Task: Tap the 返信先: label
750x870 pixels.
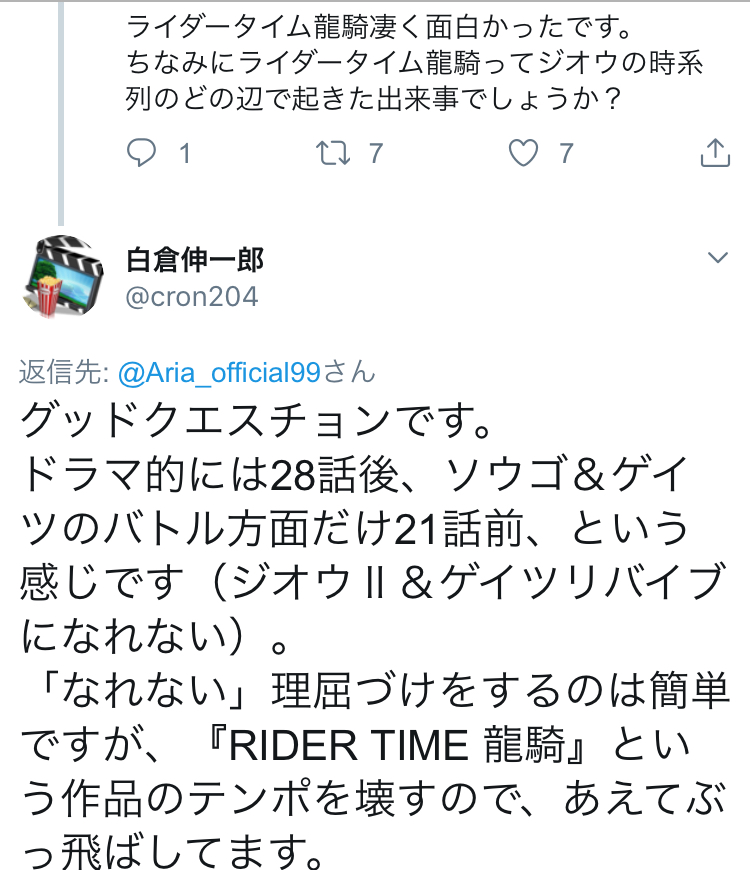Action: coord(64,373)
